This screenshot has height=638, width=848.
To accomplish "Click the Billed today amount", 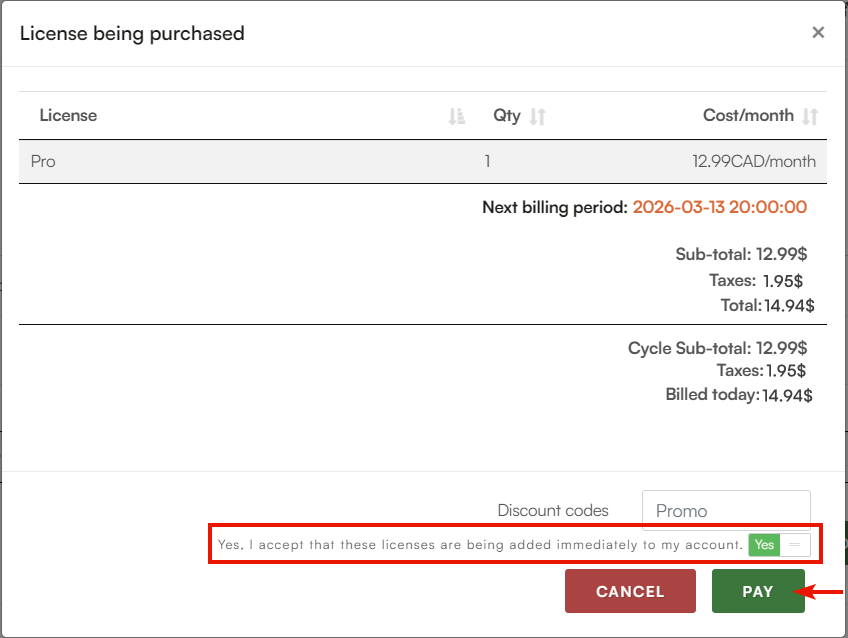I will 787,395.
